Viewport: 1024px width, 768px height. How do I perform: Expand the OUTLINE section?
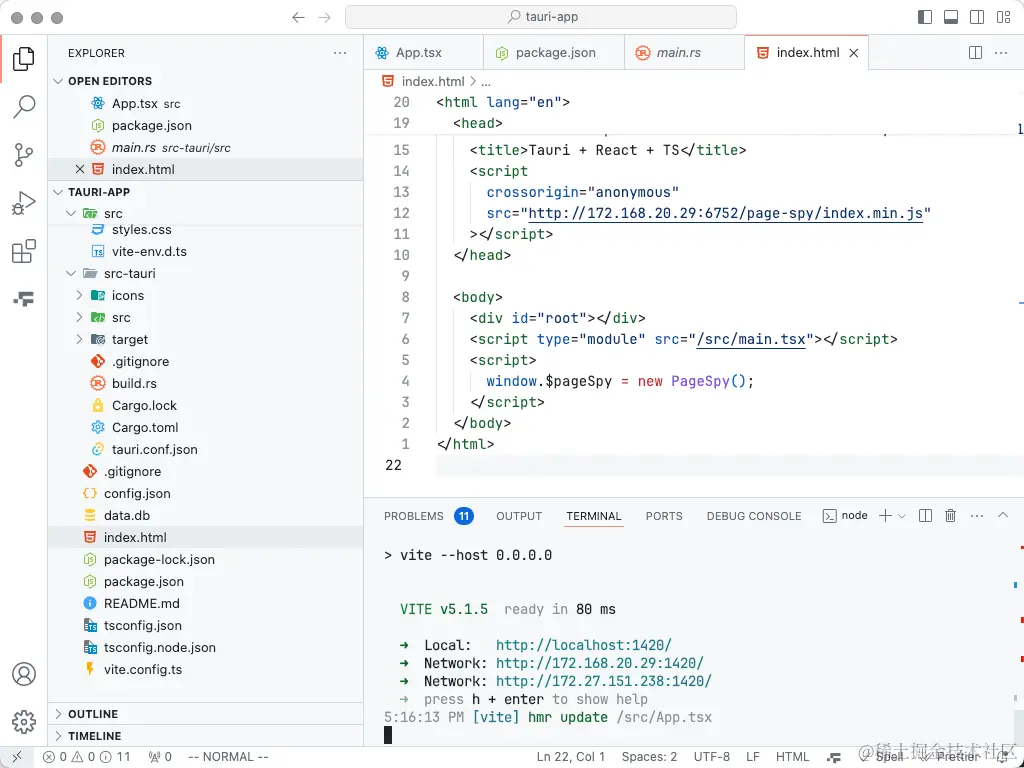pyautogui.click(x=206, y=714)
